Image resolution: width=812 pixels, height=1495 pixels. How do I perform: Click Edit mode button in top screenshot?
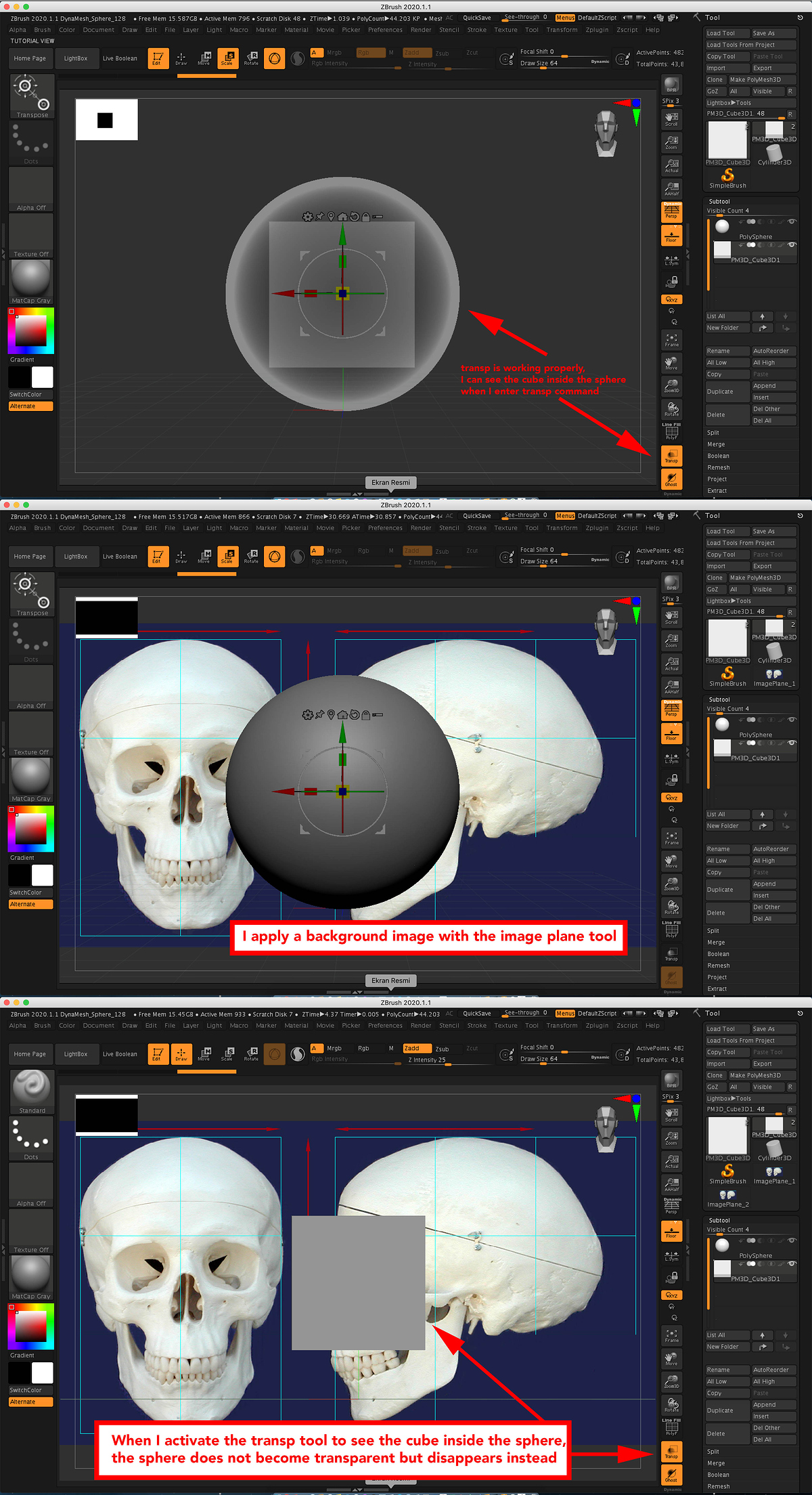coord(158,58)
